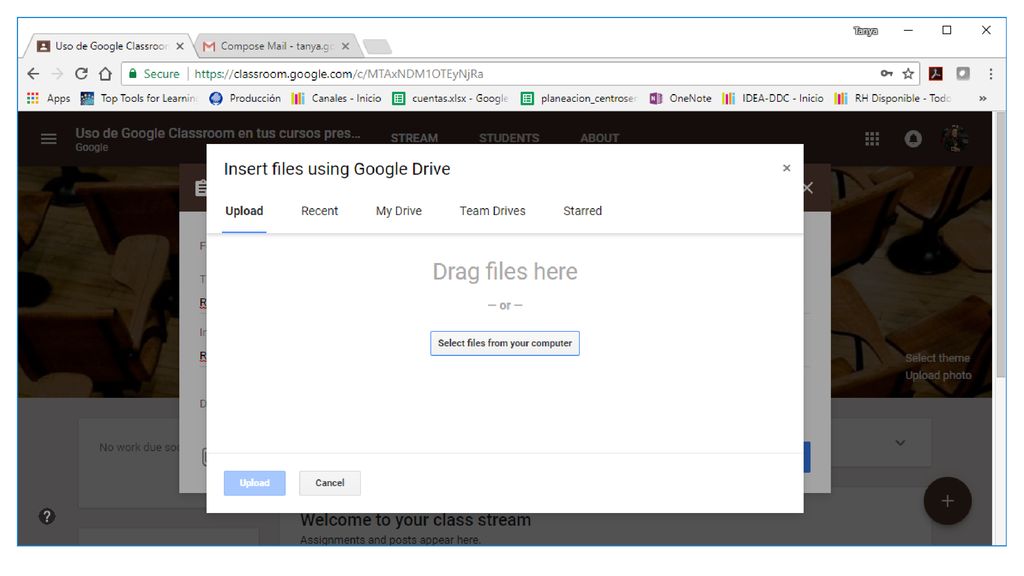
Task: Click Select files from your computer
Action: click(505, 343)
